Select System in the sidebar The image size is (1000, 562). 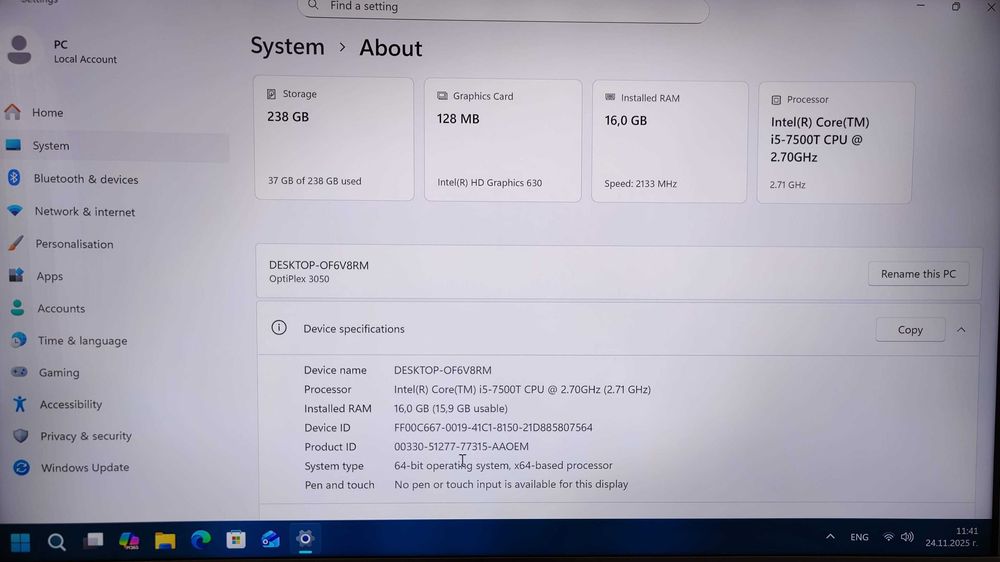click(x=115, y=146)
